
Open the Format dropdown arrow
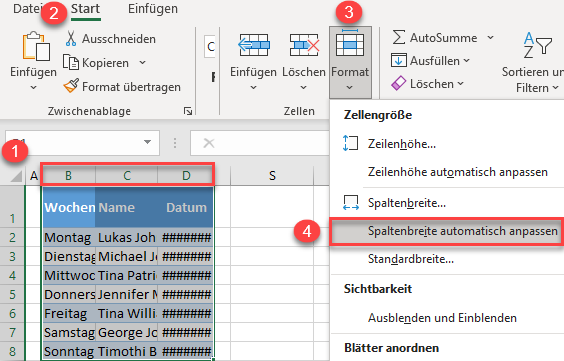coord(349,87)
